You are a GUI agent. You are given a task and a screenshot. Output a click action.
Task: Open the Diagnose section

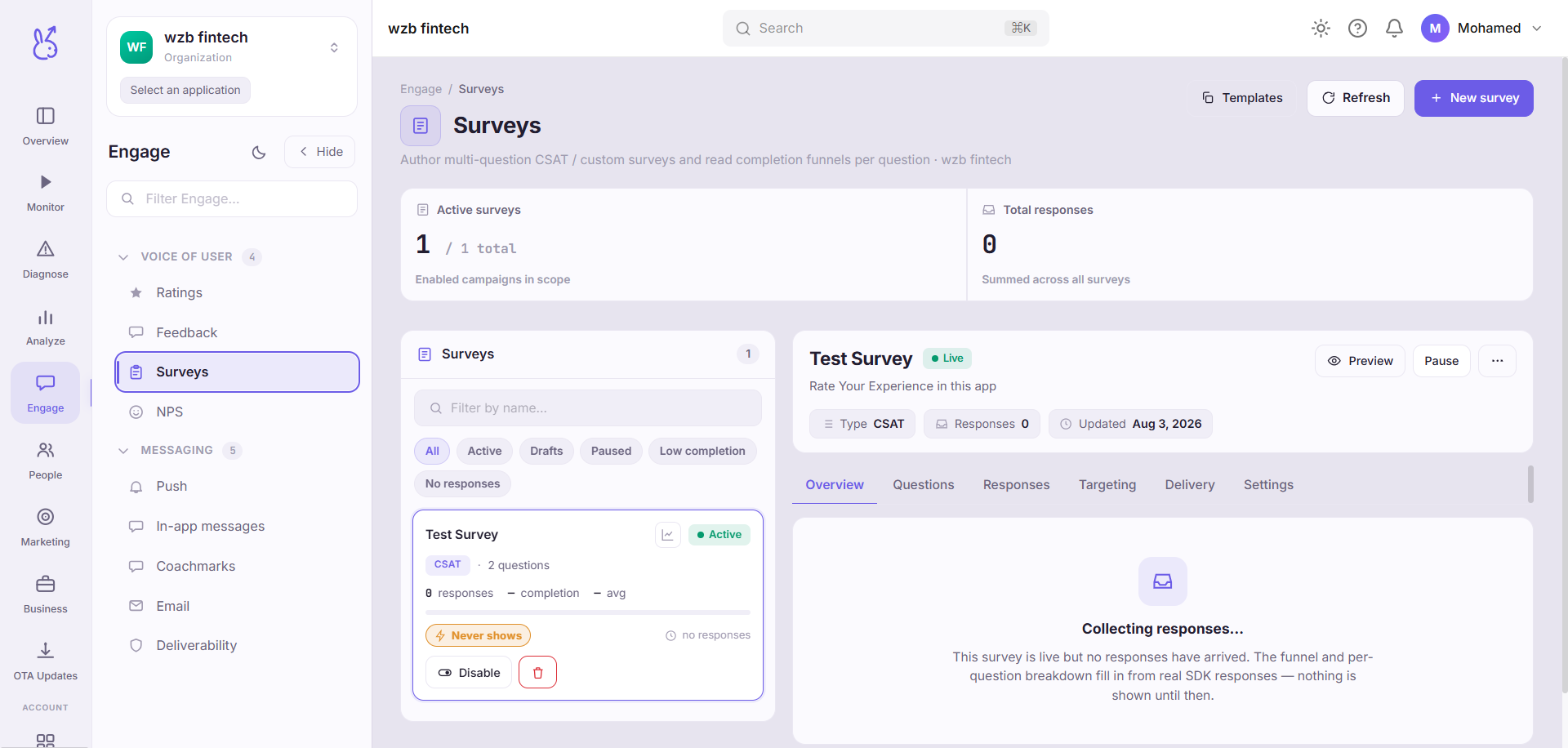click(45, 260)
